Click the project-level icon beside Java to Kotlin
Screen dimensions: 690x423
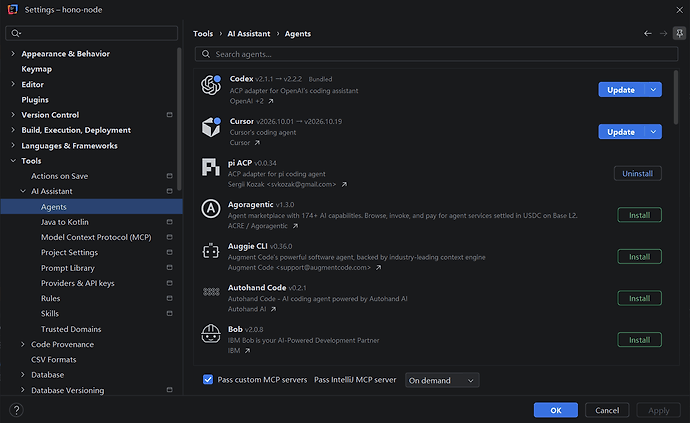pyautogui.click(x=169, y=222)
